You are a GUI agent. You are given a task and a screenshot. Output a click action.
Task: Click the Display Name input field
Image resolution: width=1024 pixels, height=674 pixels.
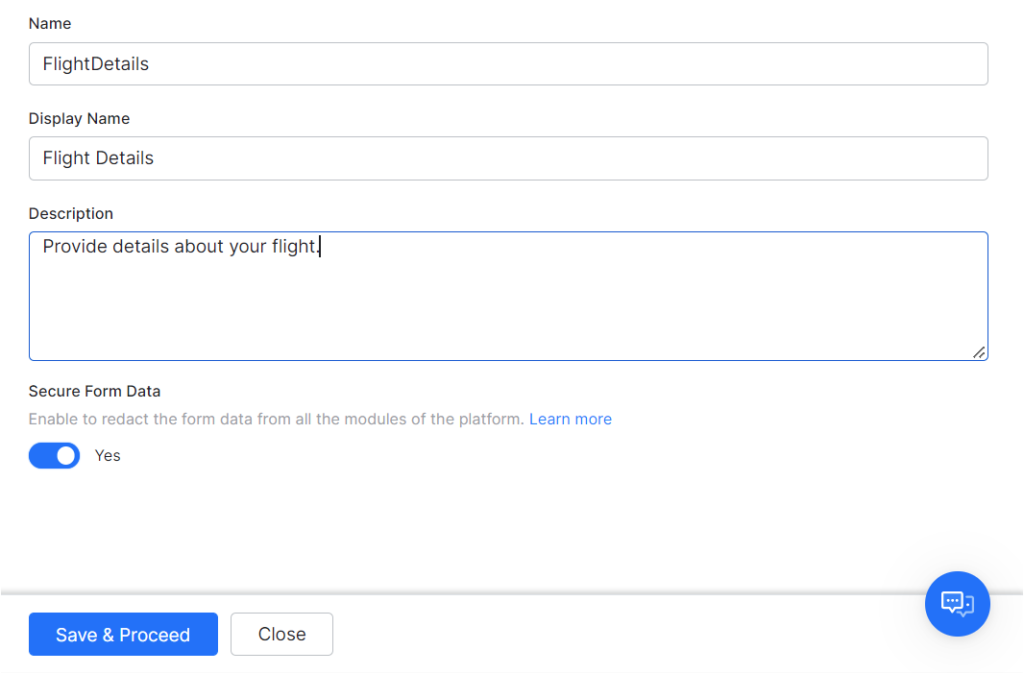pos(508,158)
